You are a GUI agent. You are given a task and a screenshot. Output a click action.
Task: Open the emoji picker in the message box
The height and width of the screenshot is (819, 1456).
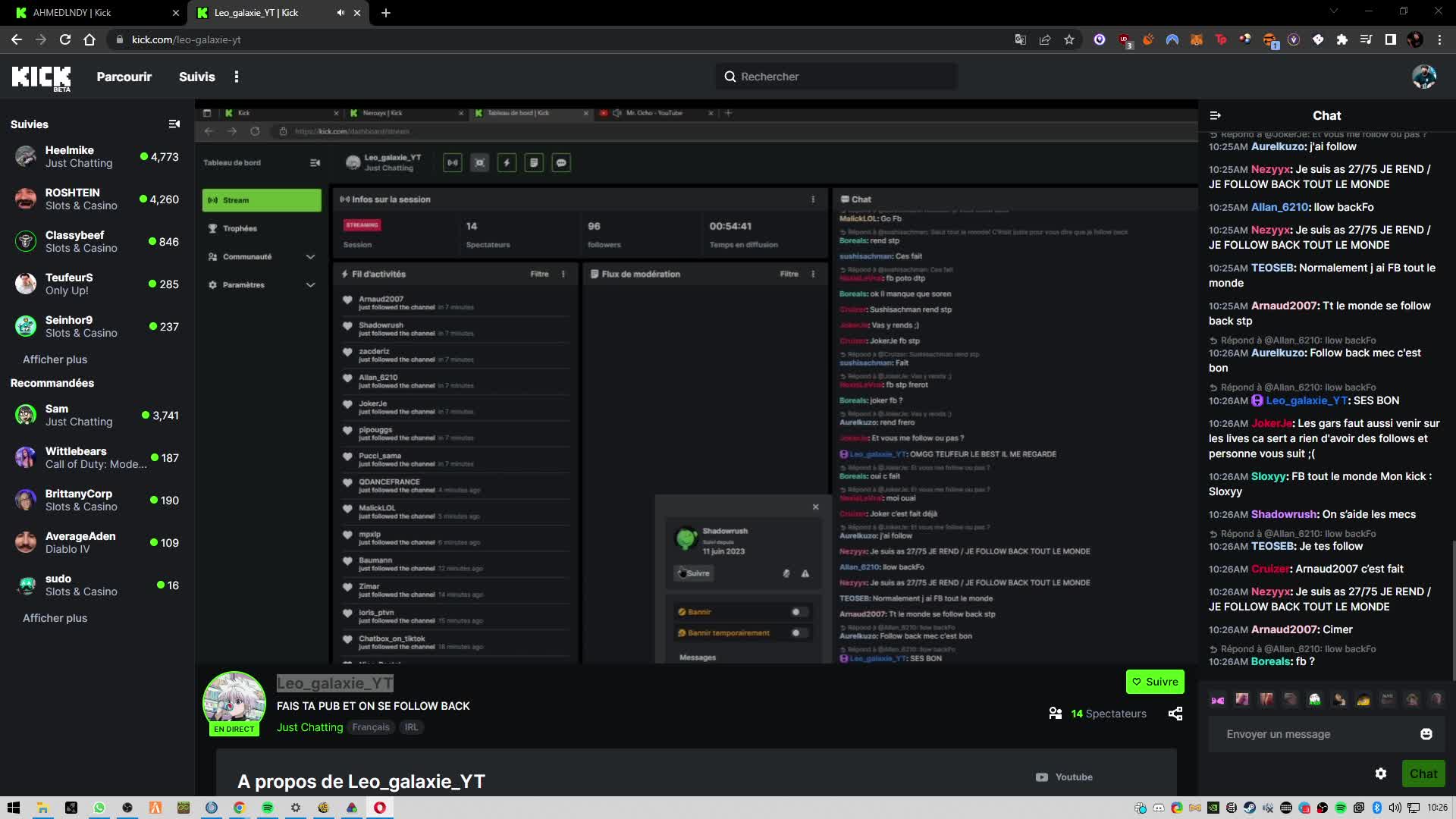[1426, 734]
